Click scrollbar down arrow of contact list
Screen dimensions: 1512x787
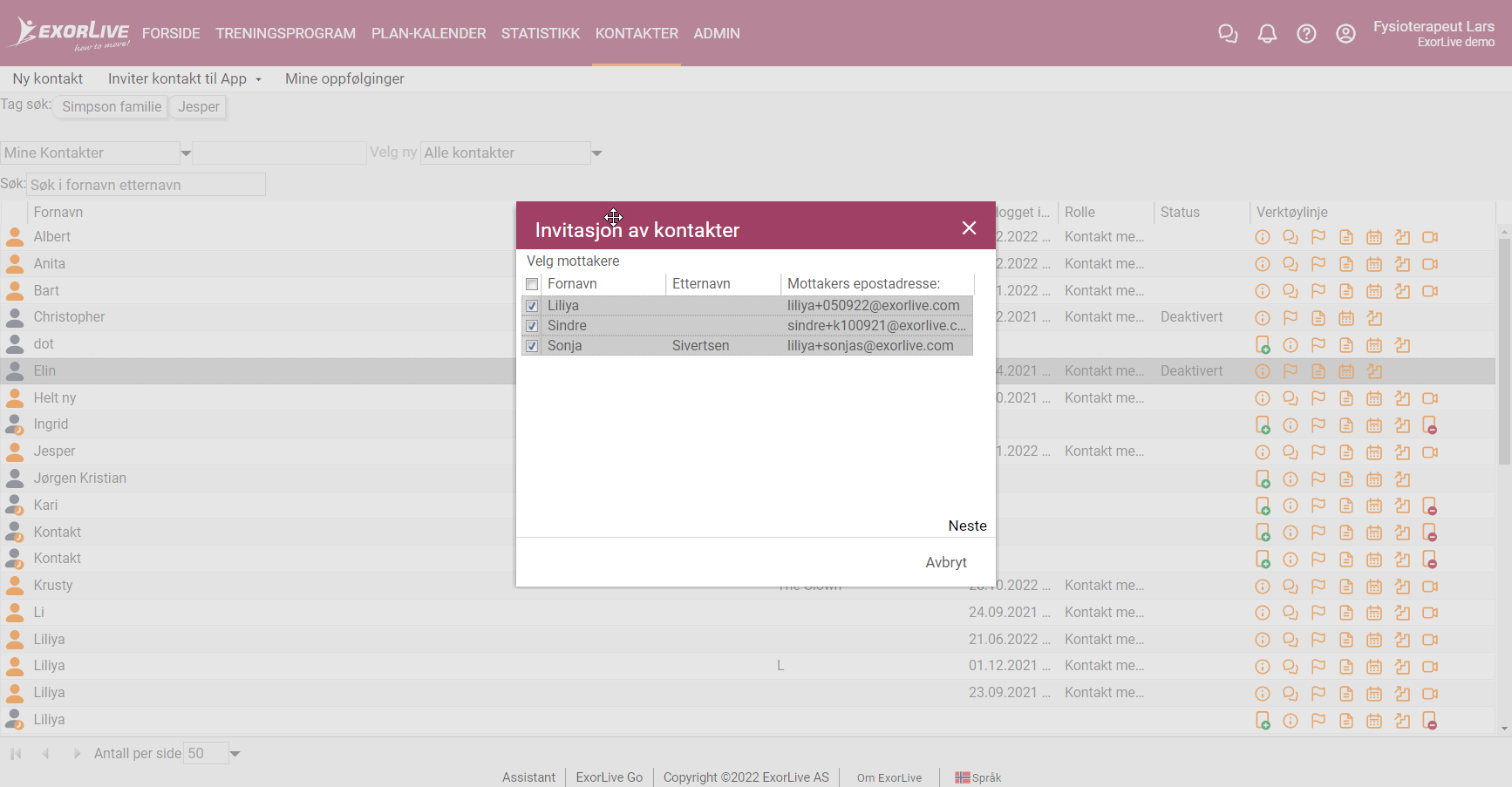click(1504, 729)
